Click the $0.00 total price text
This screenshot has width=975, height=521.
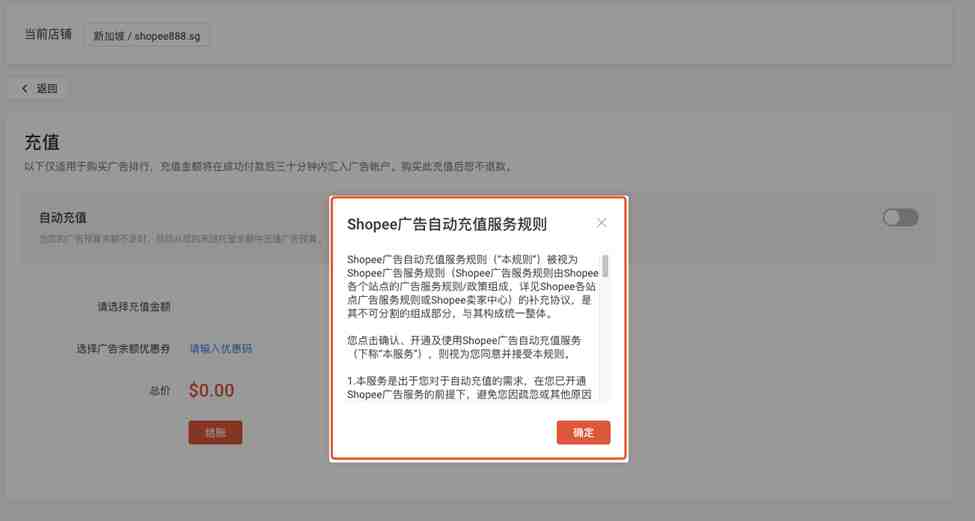[211, 390]
